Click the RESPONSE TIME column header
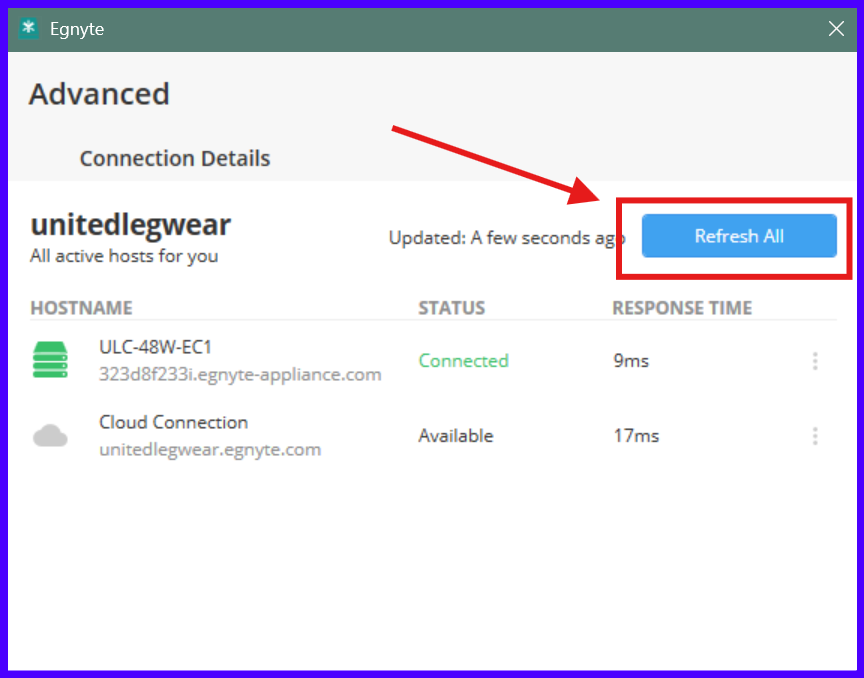The width and height of the screenshot is (864, 678). click(x=682, y=308)
